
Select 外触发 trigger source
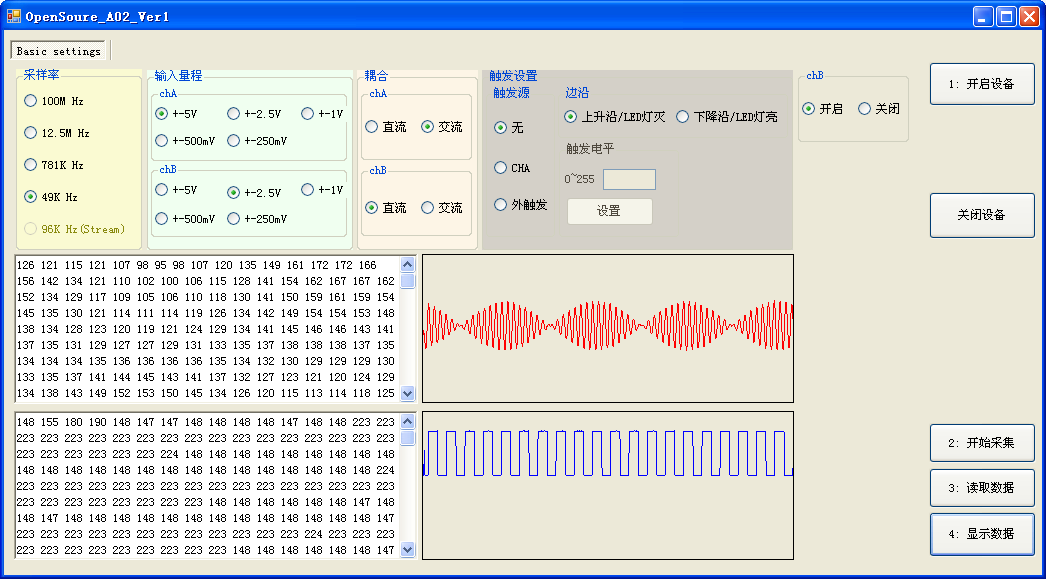(521, 205)
